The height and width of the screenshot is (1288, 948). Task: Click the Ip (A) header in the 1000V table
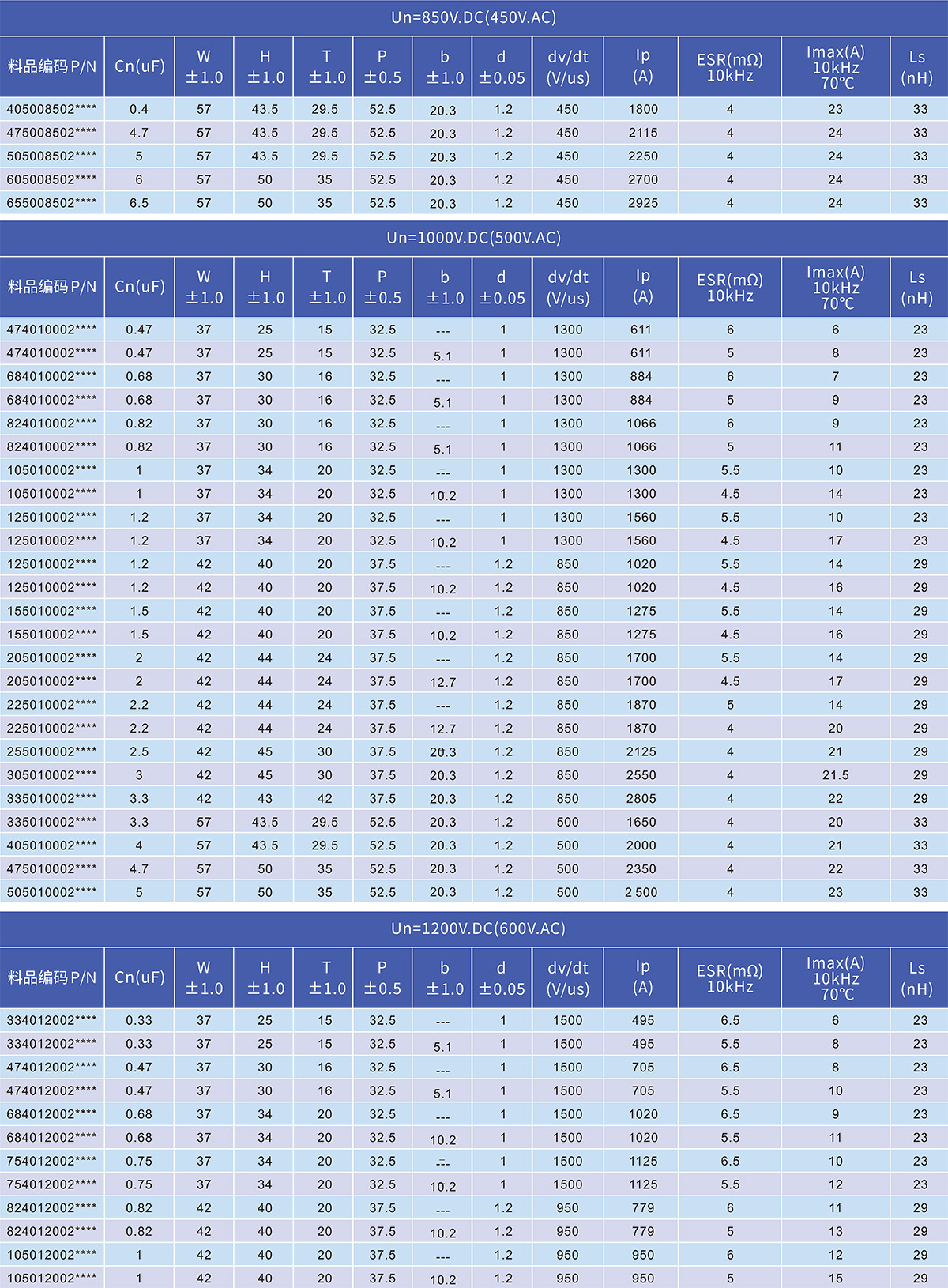(643, 286)
